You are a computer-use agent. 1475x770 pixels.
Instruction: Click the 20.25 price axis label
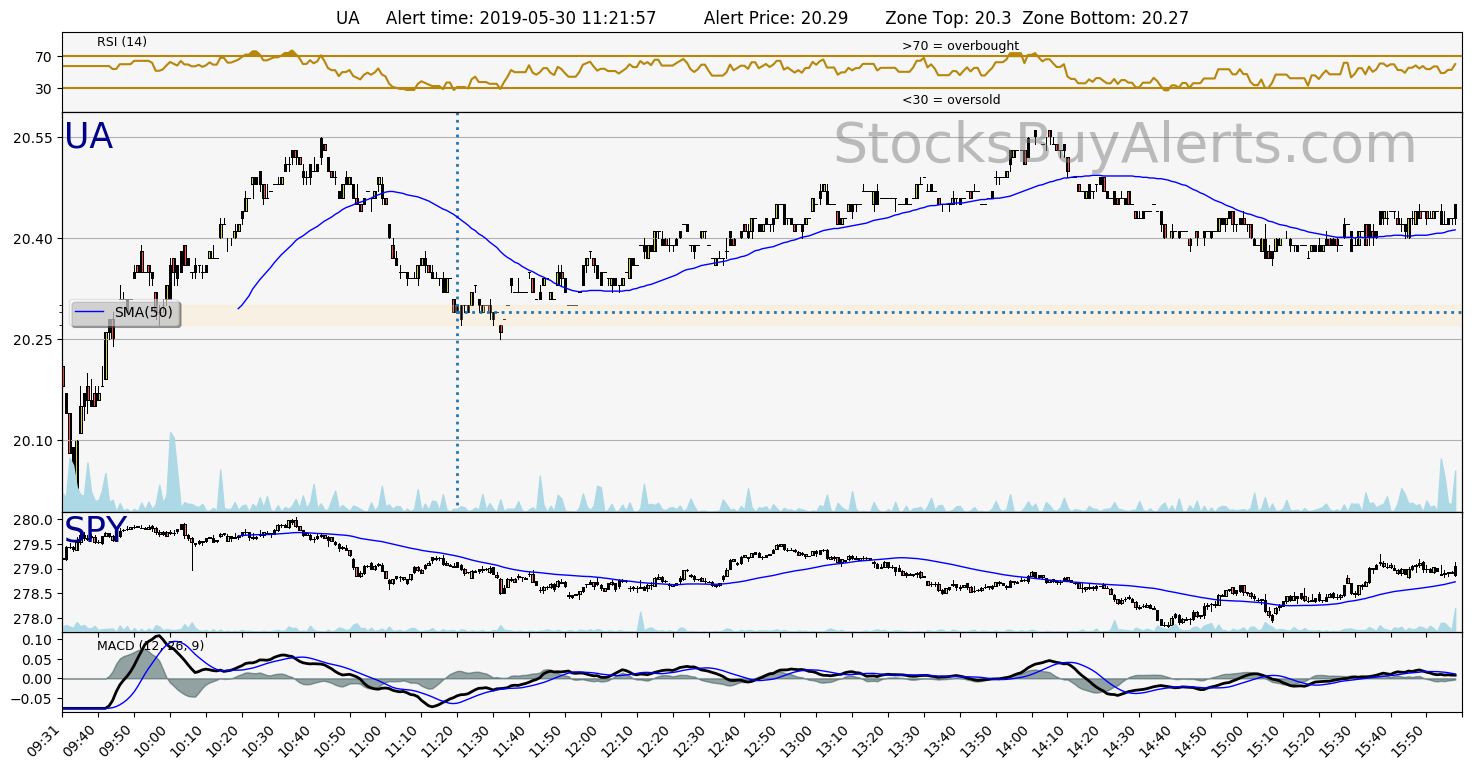point(32,340)
